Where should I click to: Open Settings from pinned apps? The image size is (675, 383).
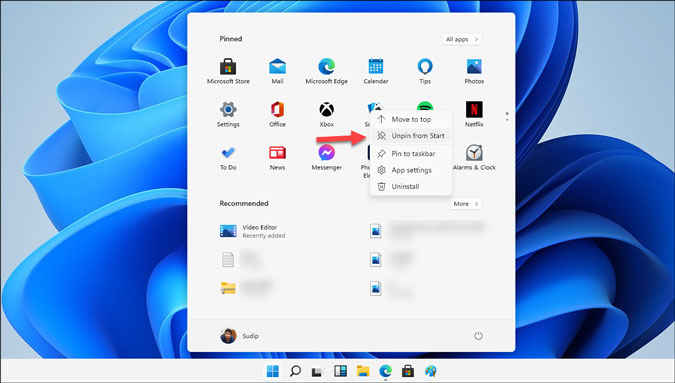click(228, 114)
